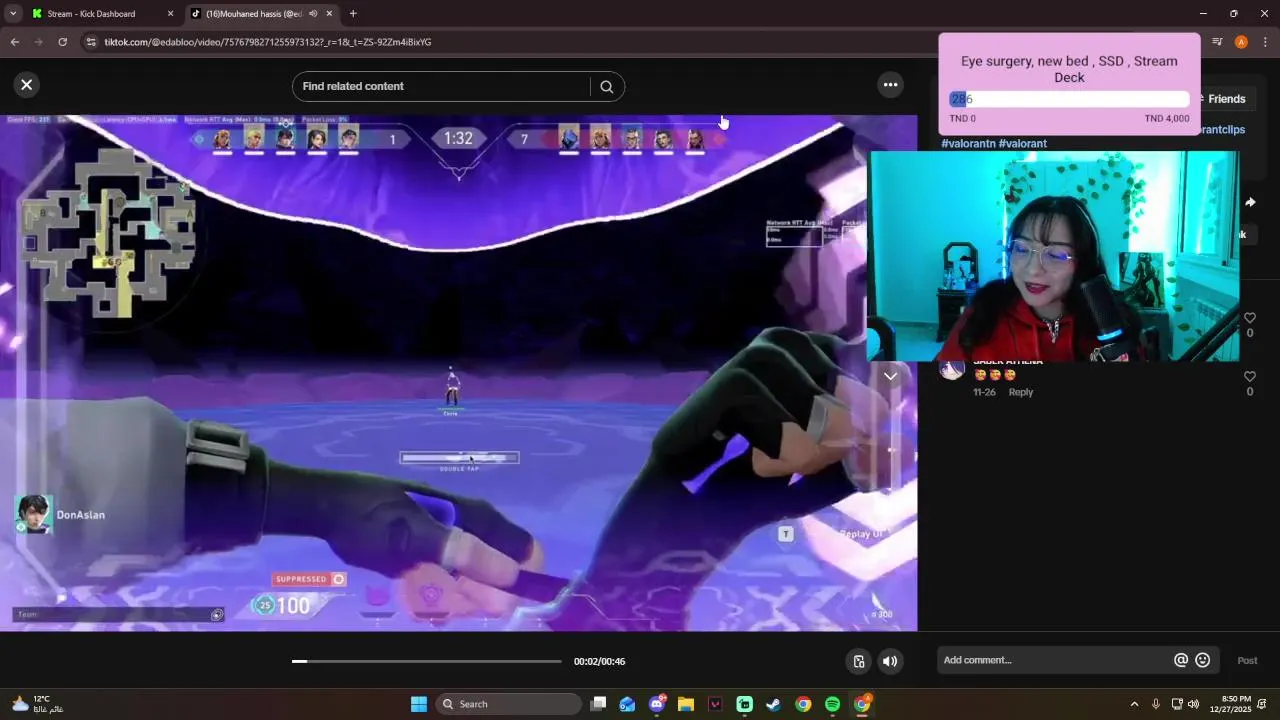Open Spotify from the taskbar

point(832,704)
